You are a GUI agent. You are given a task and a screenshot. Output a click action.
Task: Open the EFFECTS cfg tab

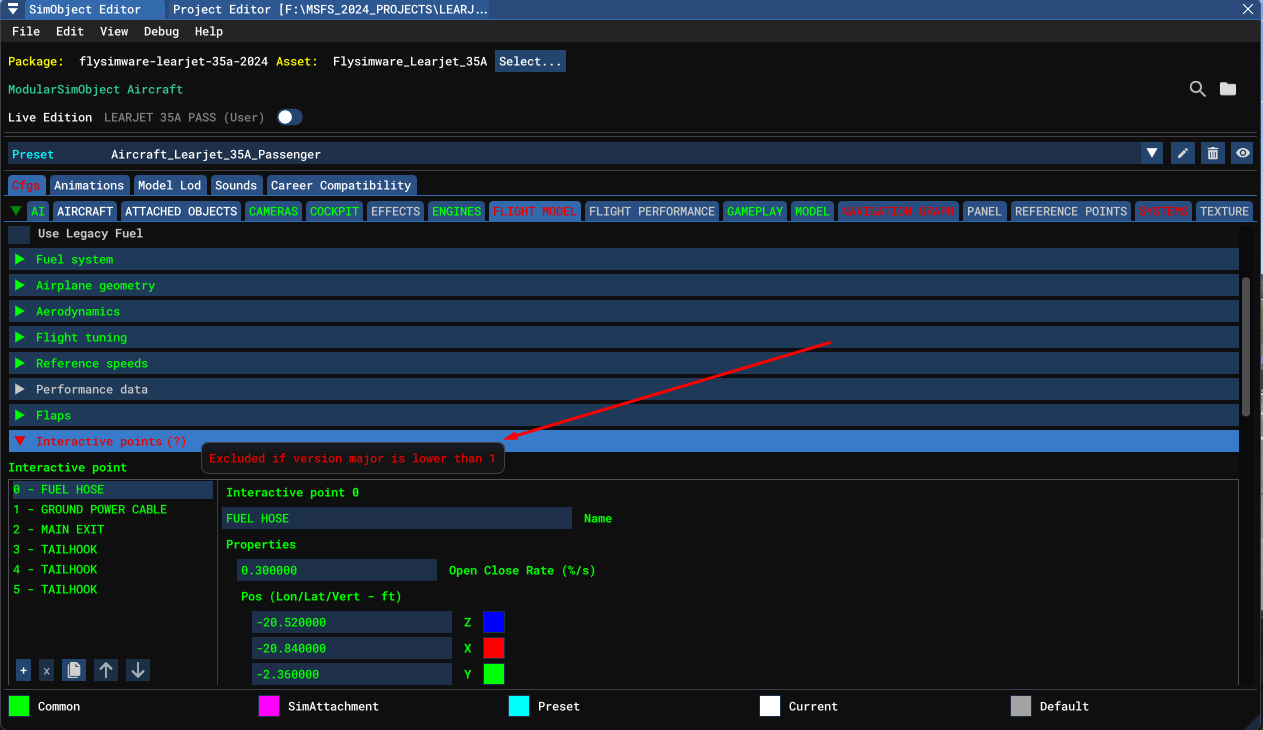(x=395, y=211)
